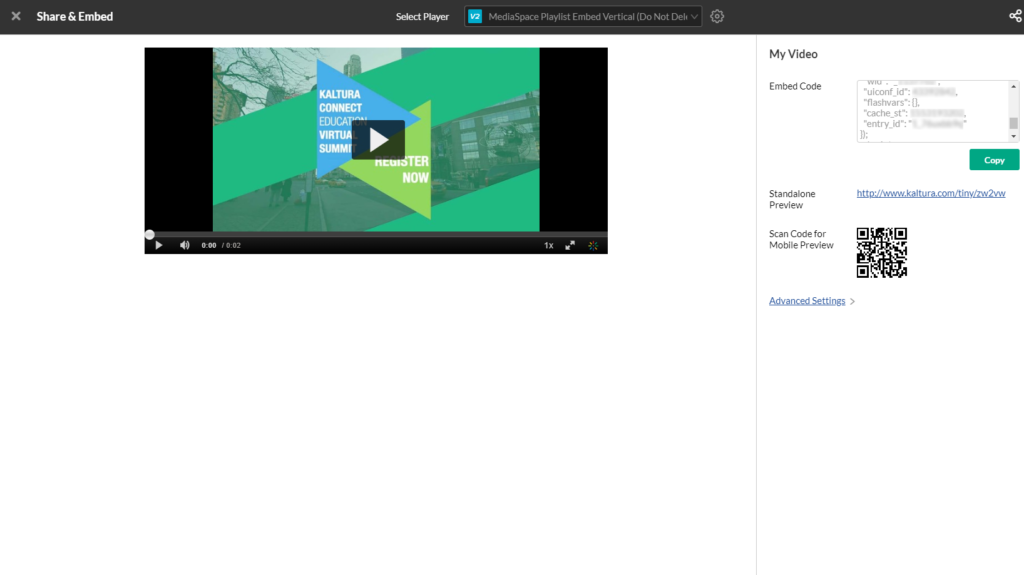Close the Share & Embed dialog
Viewport: 1024px width, 575px height.
[16, 16]
